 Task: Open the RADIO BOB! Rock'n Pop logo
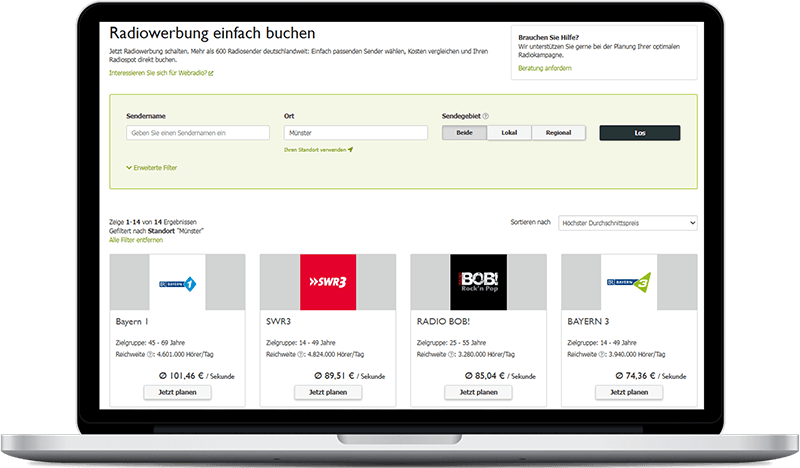[479, 282]
